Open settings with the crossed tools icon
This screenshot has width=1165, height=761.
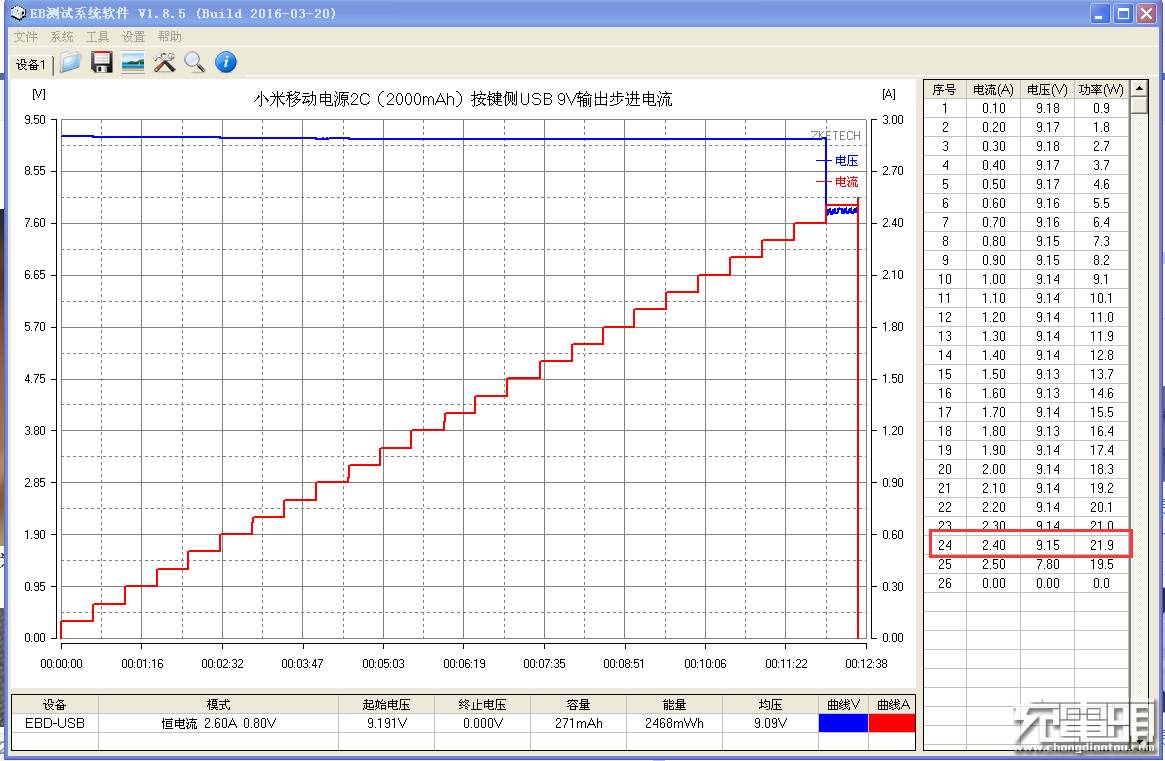(x=164, y=62)
